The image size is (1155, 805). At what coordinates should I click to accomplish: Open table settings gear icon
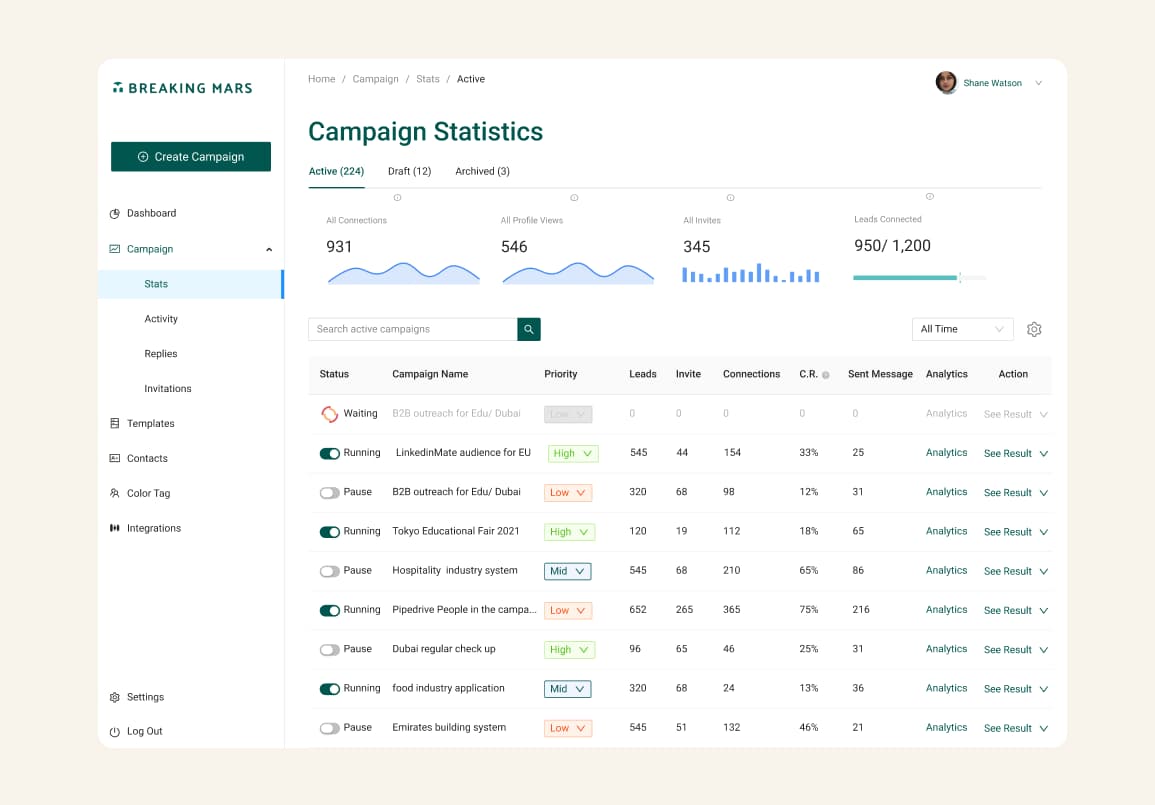[1034, 329]
